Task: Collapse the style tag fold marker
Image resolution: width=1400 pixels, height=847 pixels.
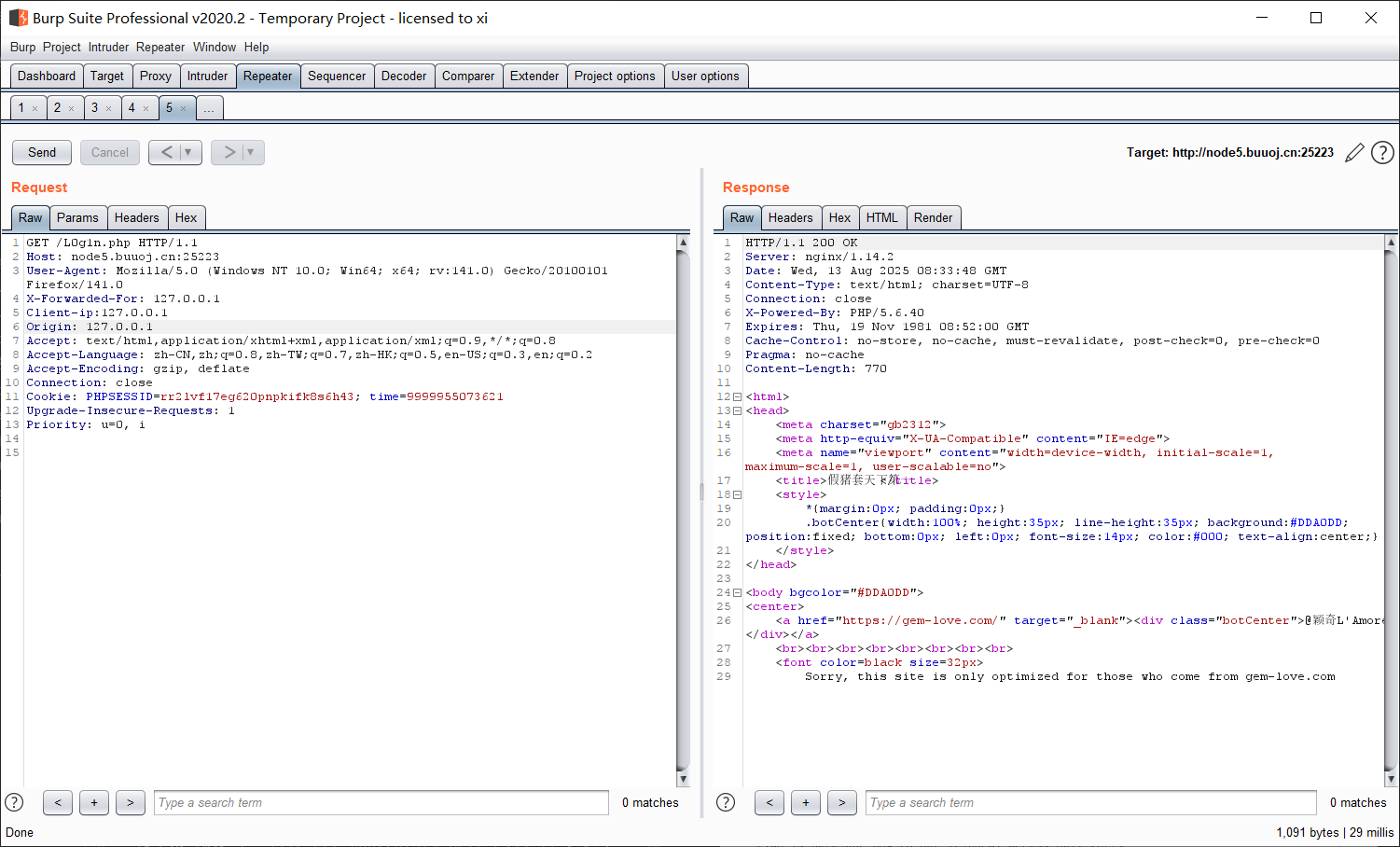Action: click(737, 495)
